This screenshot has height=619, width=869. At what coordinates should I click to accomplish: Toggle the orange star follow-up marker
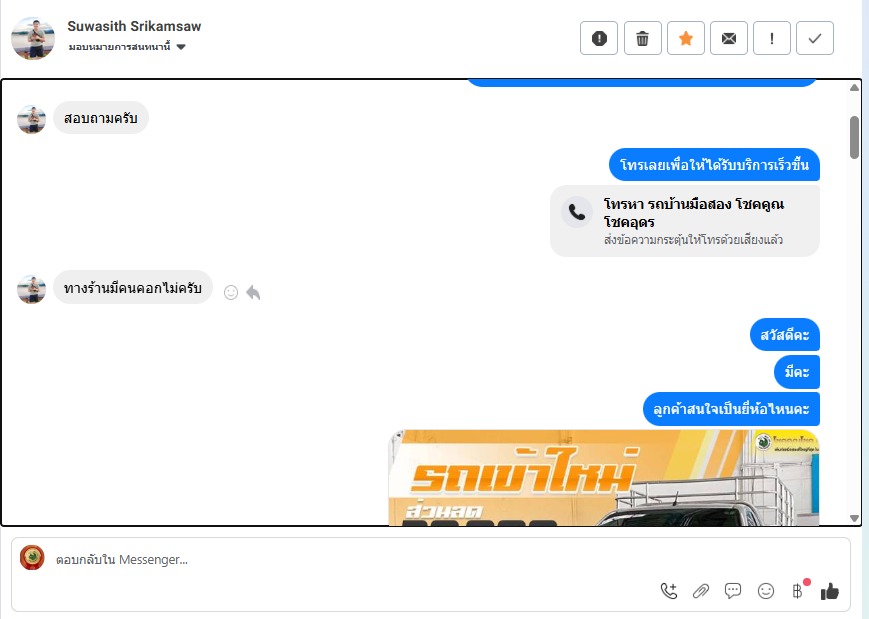686,38
